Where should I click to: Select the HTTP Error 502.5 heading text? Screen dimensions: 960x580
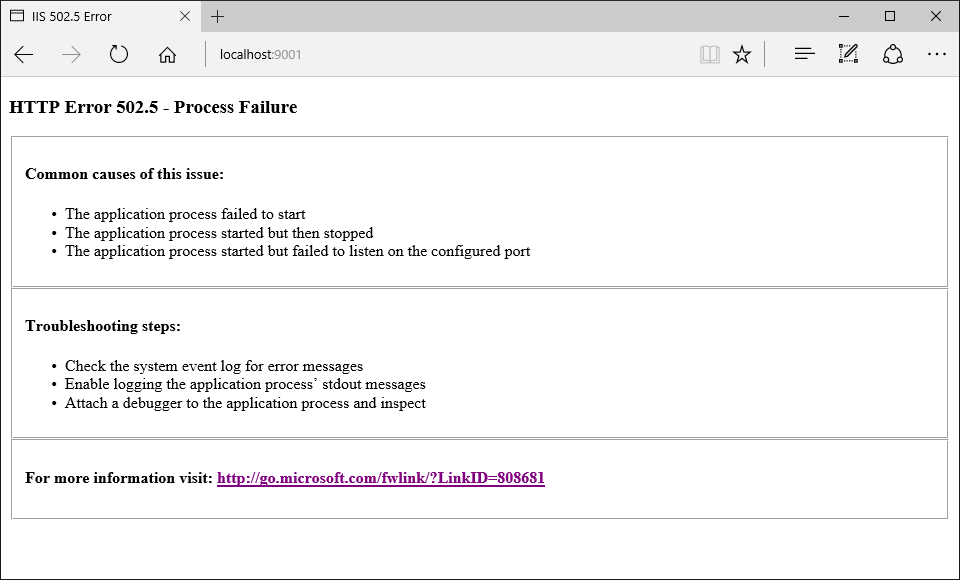pos(150,107)
